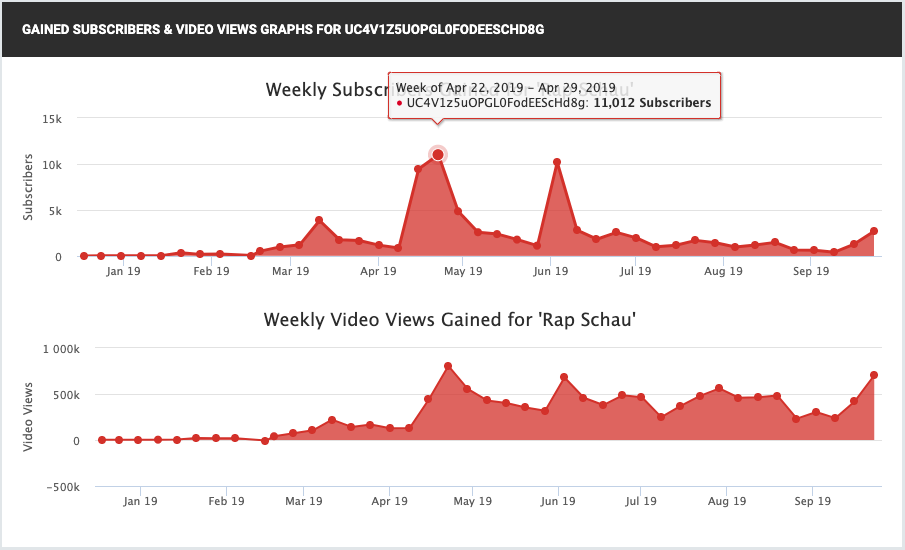The width and height of the screenshot is (905, 550).
Task: Click the tooltip showing Week of Apr 22, 2019
Action: pyautogui.click(x=554, y=96)
